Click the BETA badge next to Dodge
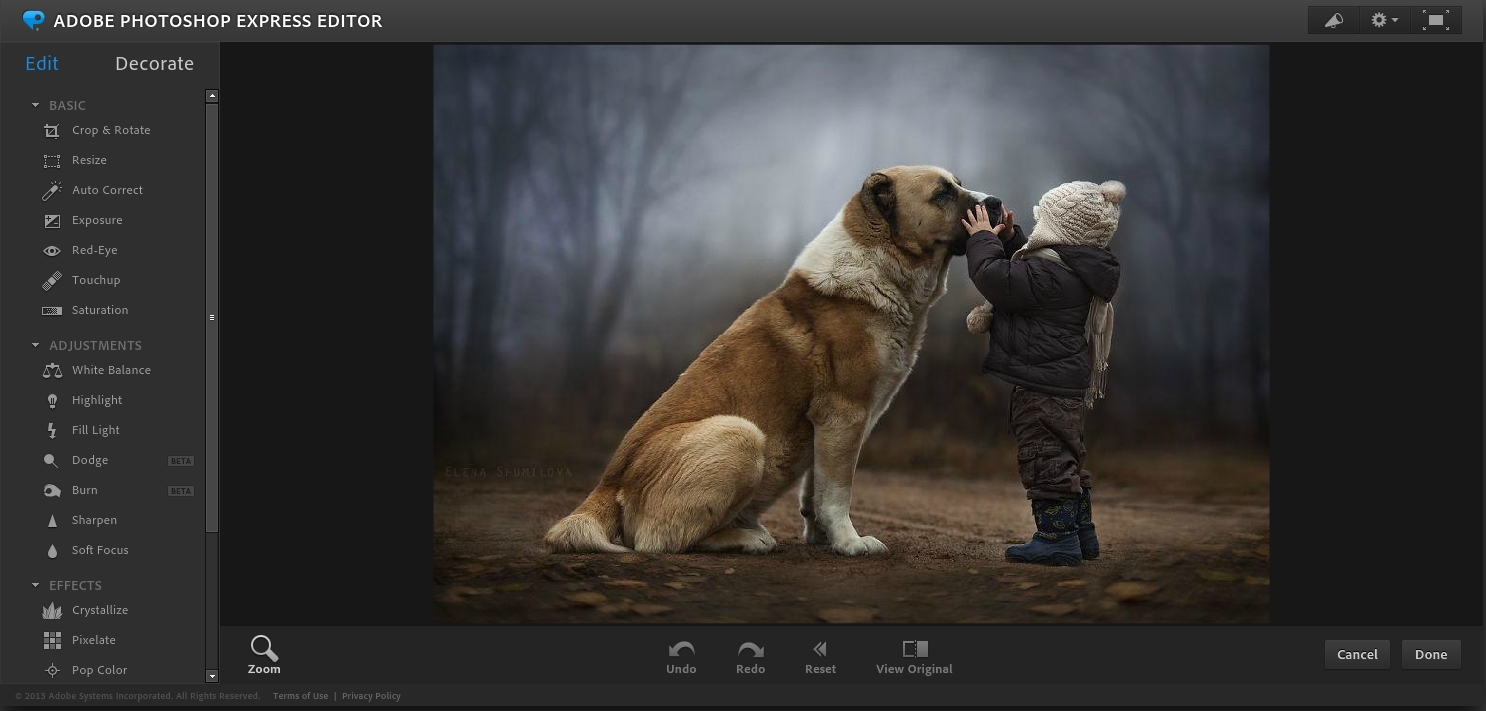The image size is (1486, 711). [x=181, y=461]
